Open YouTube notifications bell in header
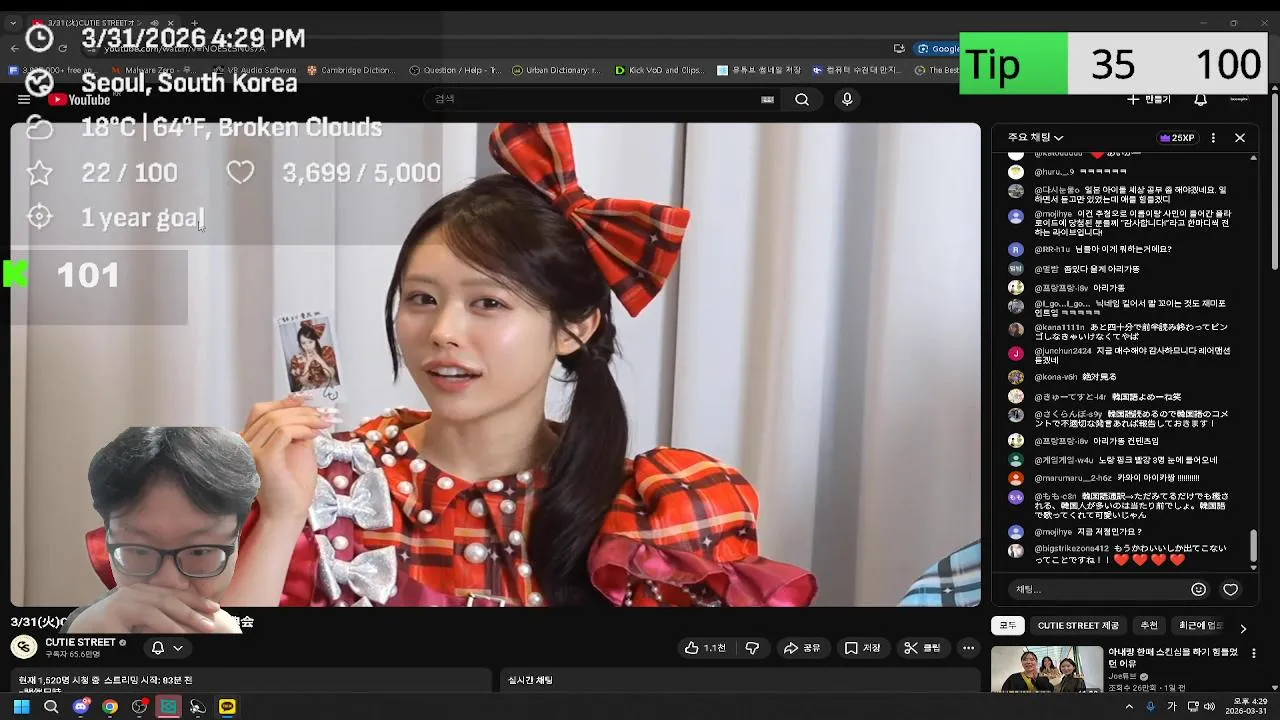Screen dimensions: 1280x720 pos(1201,99)
